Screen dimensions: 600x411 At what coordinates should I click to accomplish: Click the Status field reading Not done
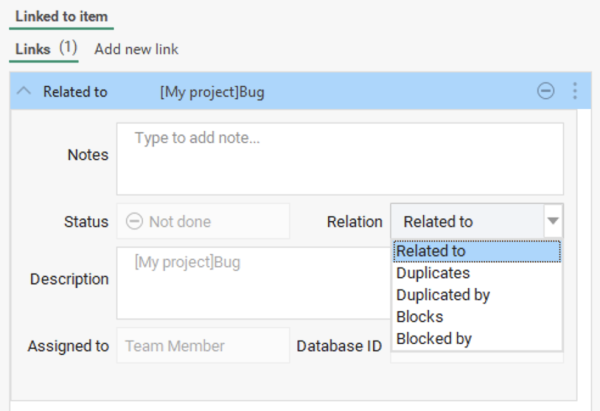tap(203, 221)
